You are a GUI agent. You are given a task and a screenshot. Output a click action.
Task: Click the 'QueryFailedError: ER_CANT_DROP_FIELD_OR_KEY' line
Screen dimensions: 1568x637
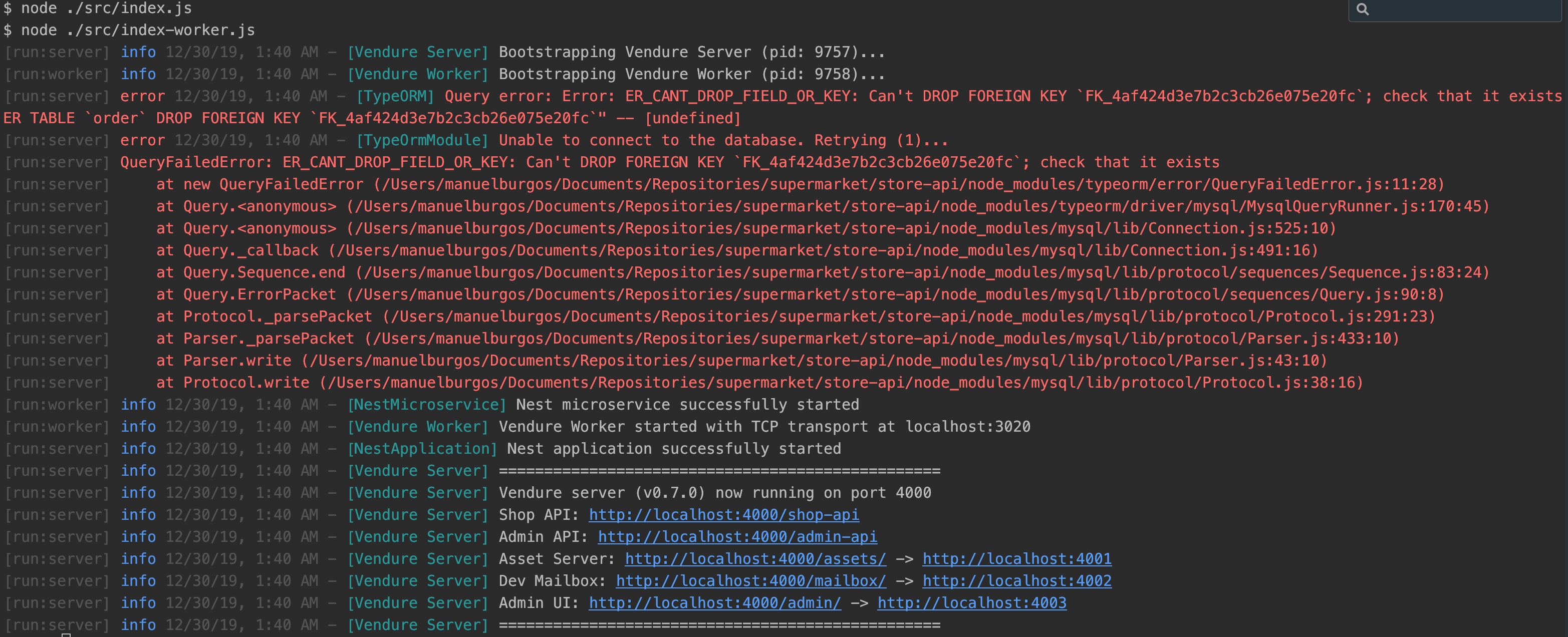670,162
